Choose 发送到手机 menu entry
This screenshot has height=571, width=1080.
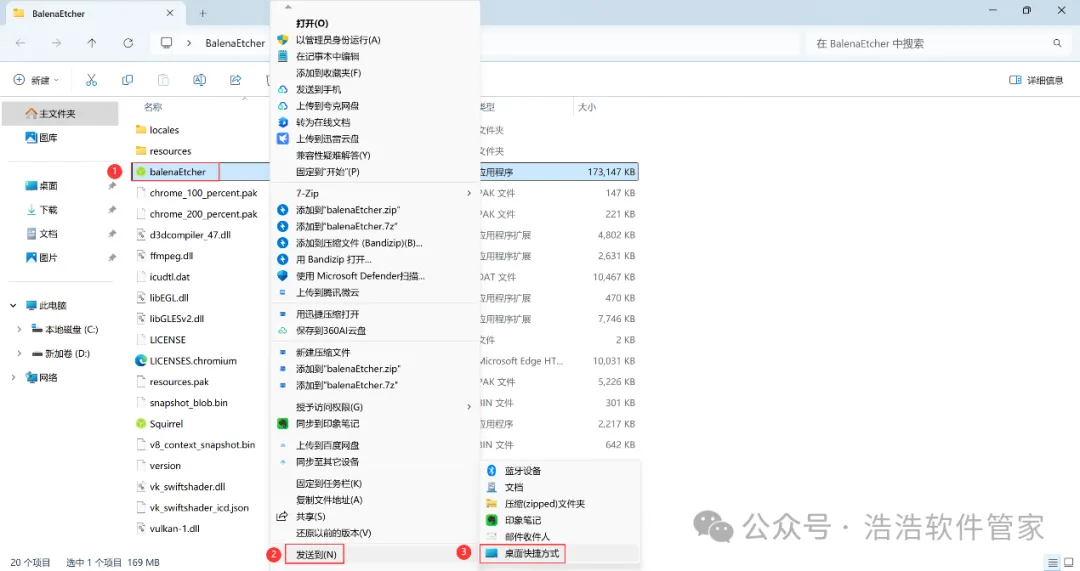pos(318,90)
